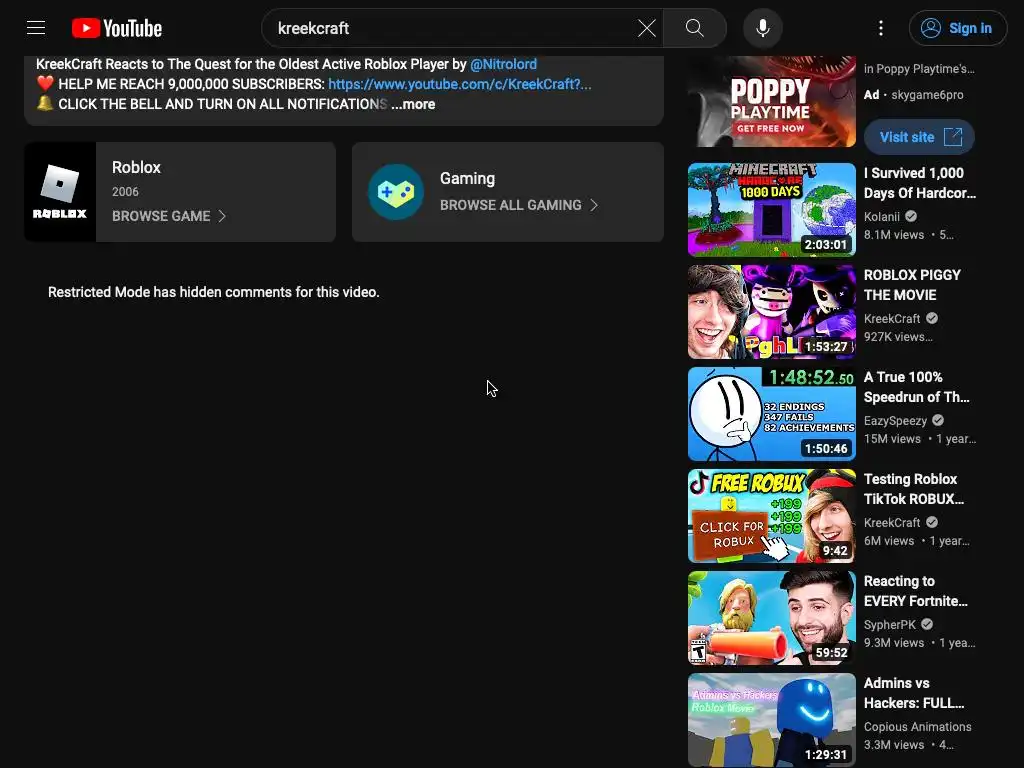Go to the YouTube home logo
This screenshot has height=768, width=1024.
[x=117, y=28]
